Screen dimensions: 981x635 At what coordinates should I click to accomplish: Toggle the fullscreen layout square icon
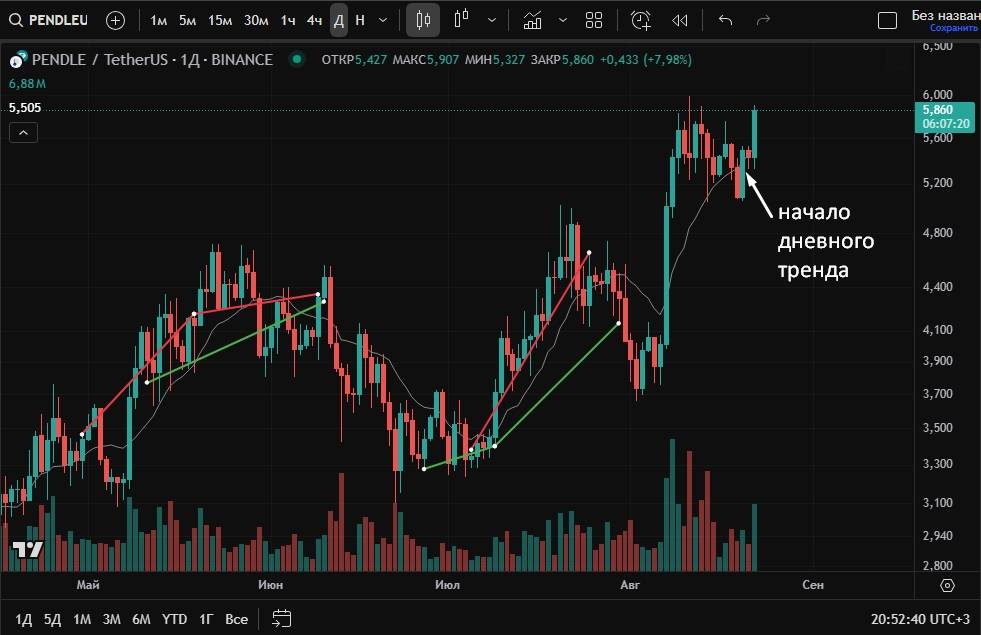point(886,21)
